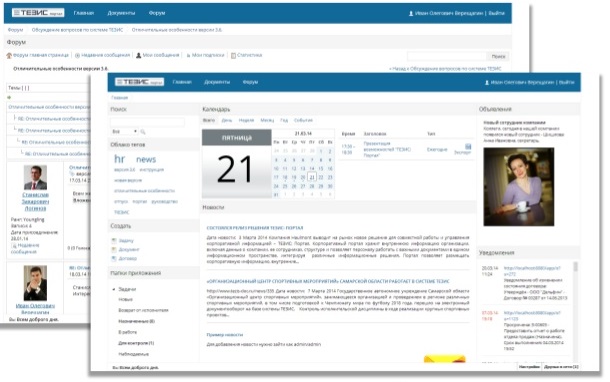
Task: Open the Темы dropdown in forum window
Action: (x=47, y=88)
